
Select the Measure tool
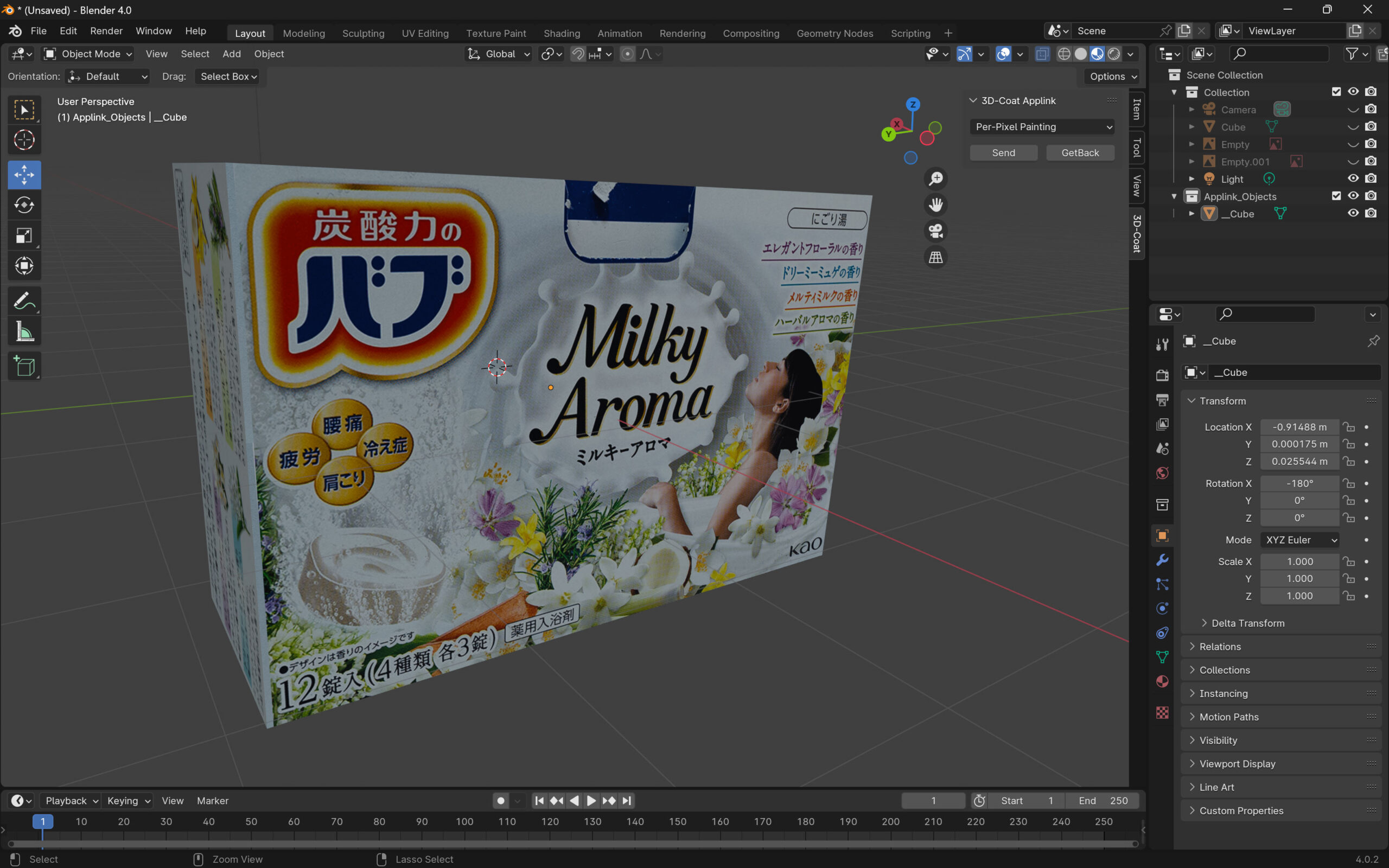coord(24,332)
